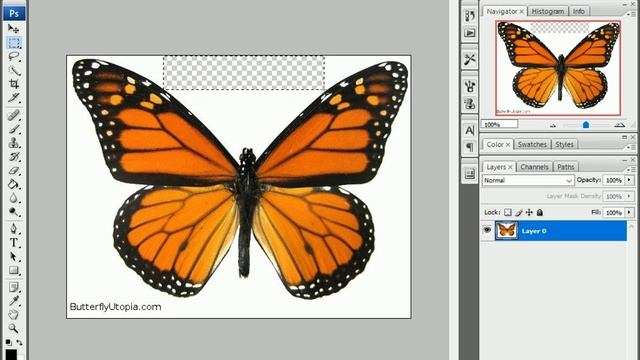Select the Brush tool
The width and height of the screenshot is (640, 360).
[x=13, y=129]
